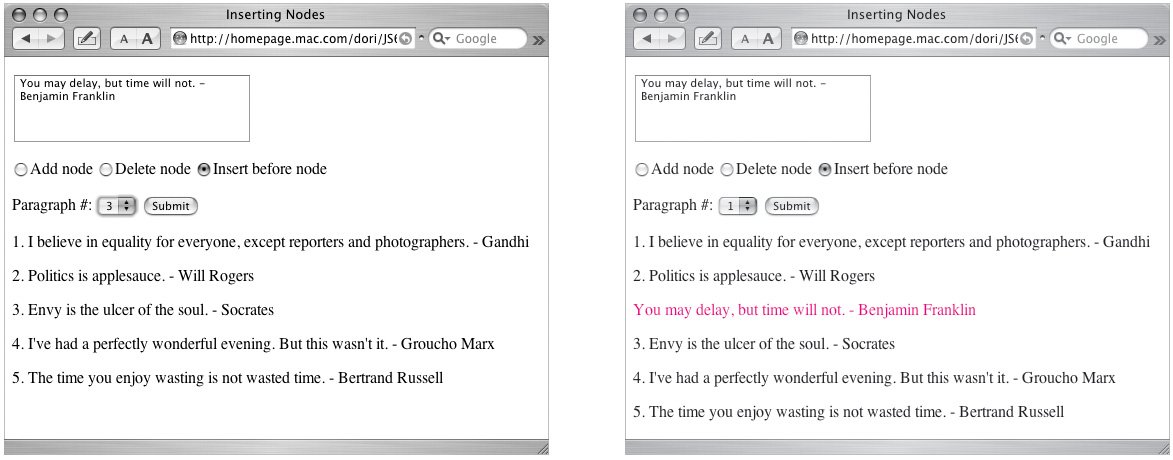Go back in the left Safari window
The image size is (1173, 460).
[x=26, y=39]
